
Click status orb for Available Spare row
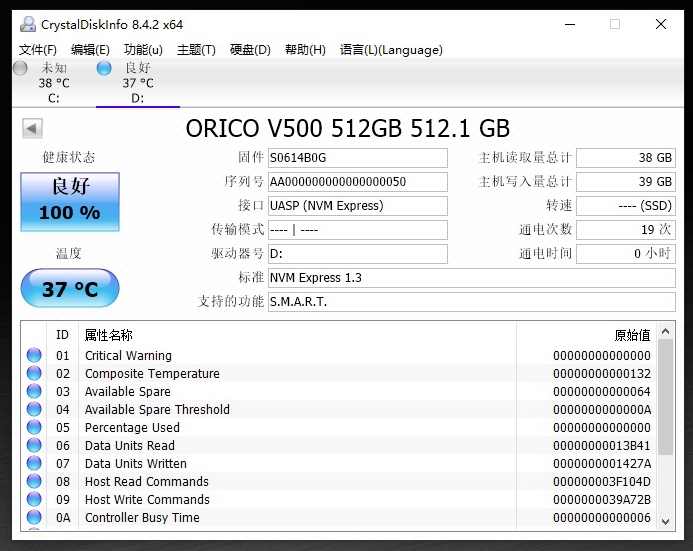coord(34,391)
